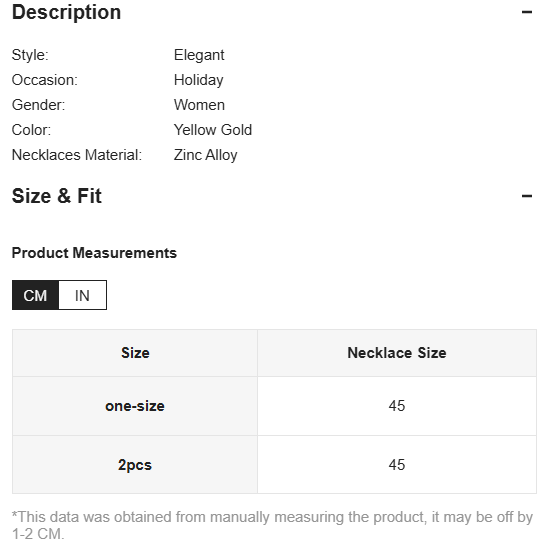The width and height of the screenshot is (551, 551).
Task: Switch measurements to CM
Action: pyautogui.click(x=35, y=295)
